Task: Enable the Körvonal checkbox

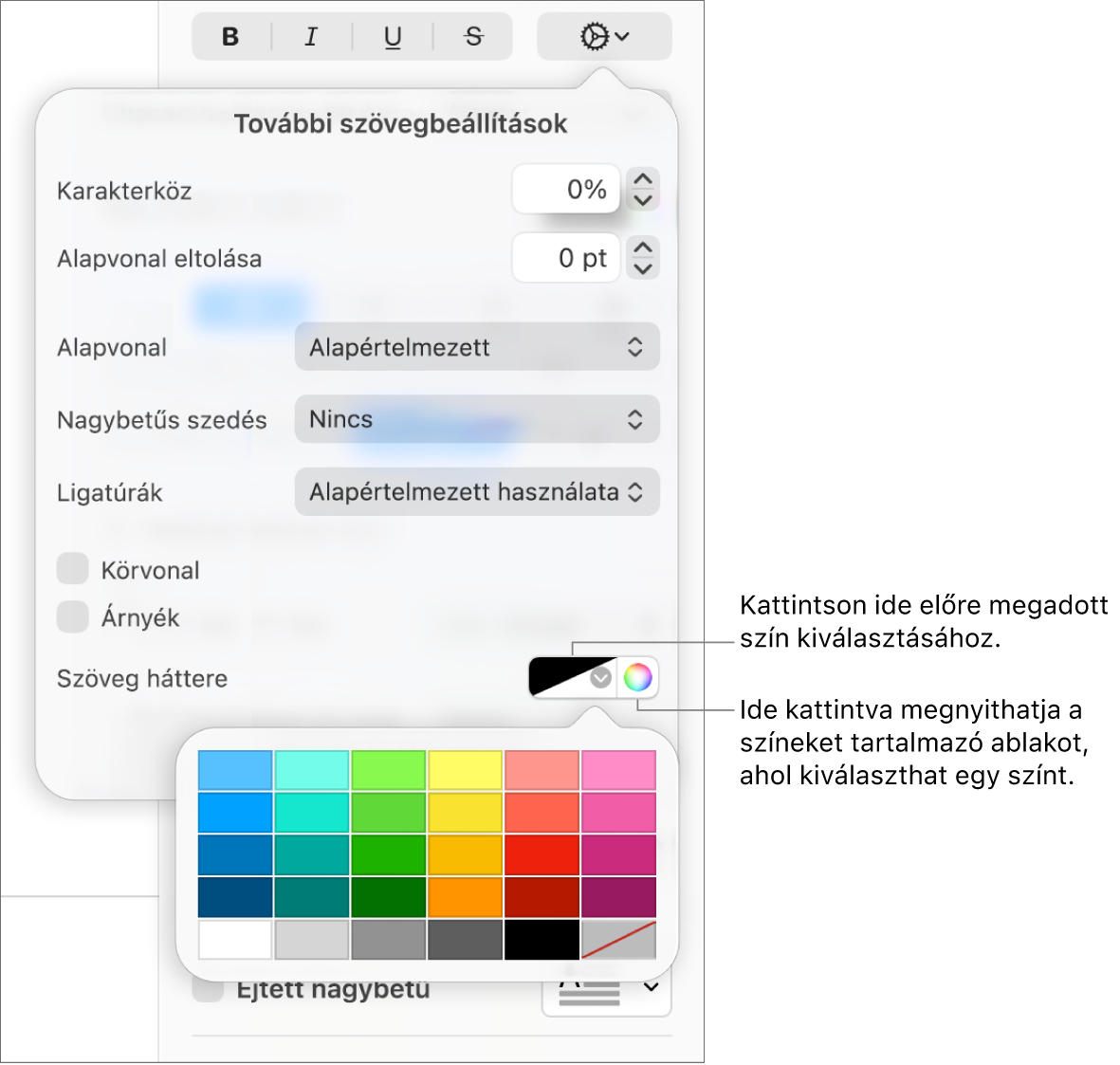Action: 73,569
